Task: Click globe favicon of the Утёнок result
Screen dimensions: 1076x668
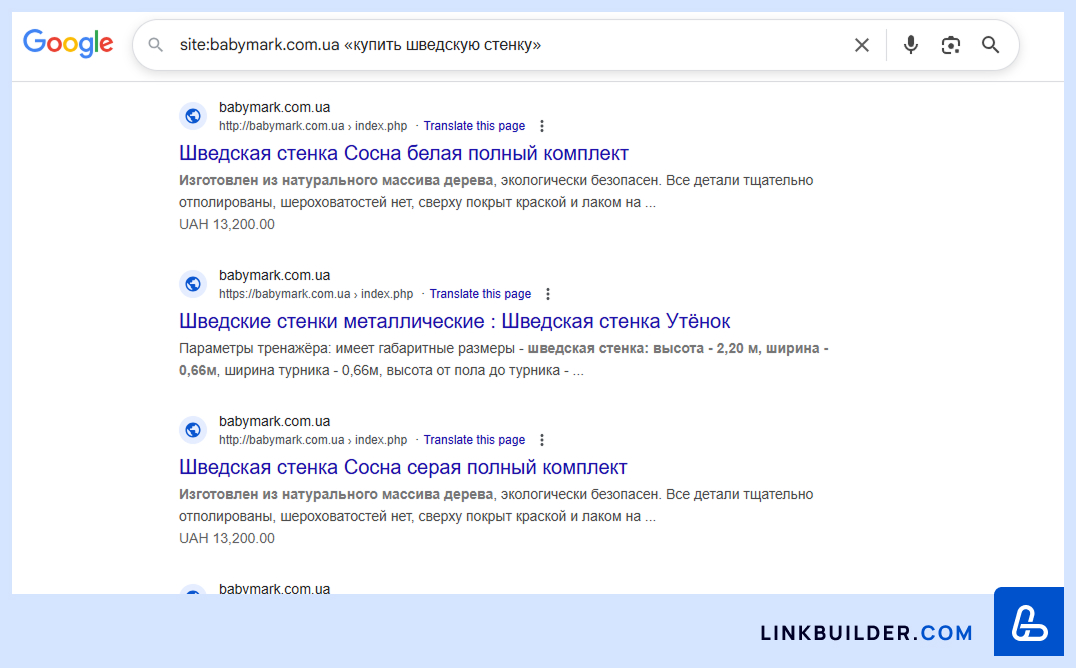Action: 193,284
